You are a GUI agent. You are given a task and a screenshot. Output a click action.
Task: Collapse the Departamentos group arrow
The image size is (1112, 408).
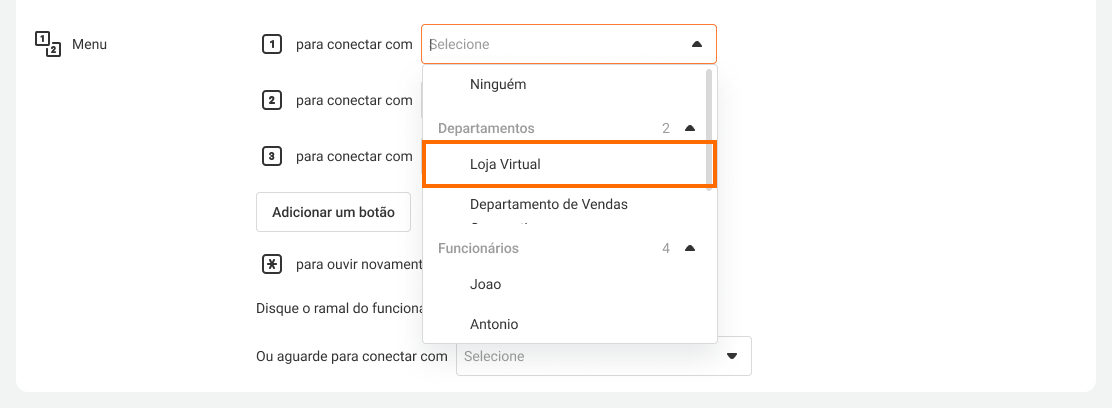tap(689, 128)
